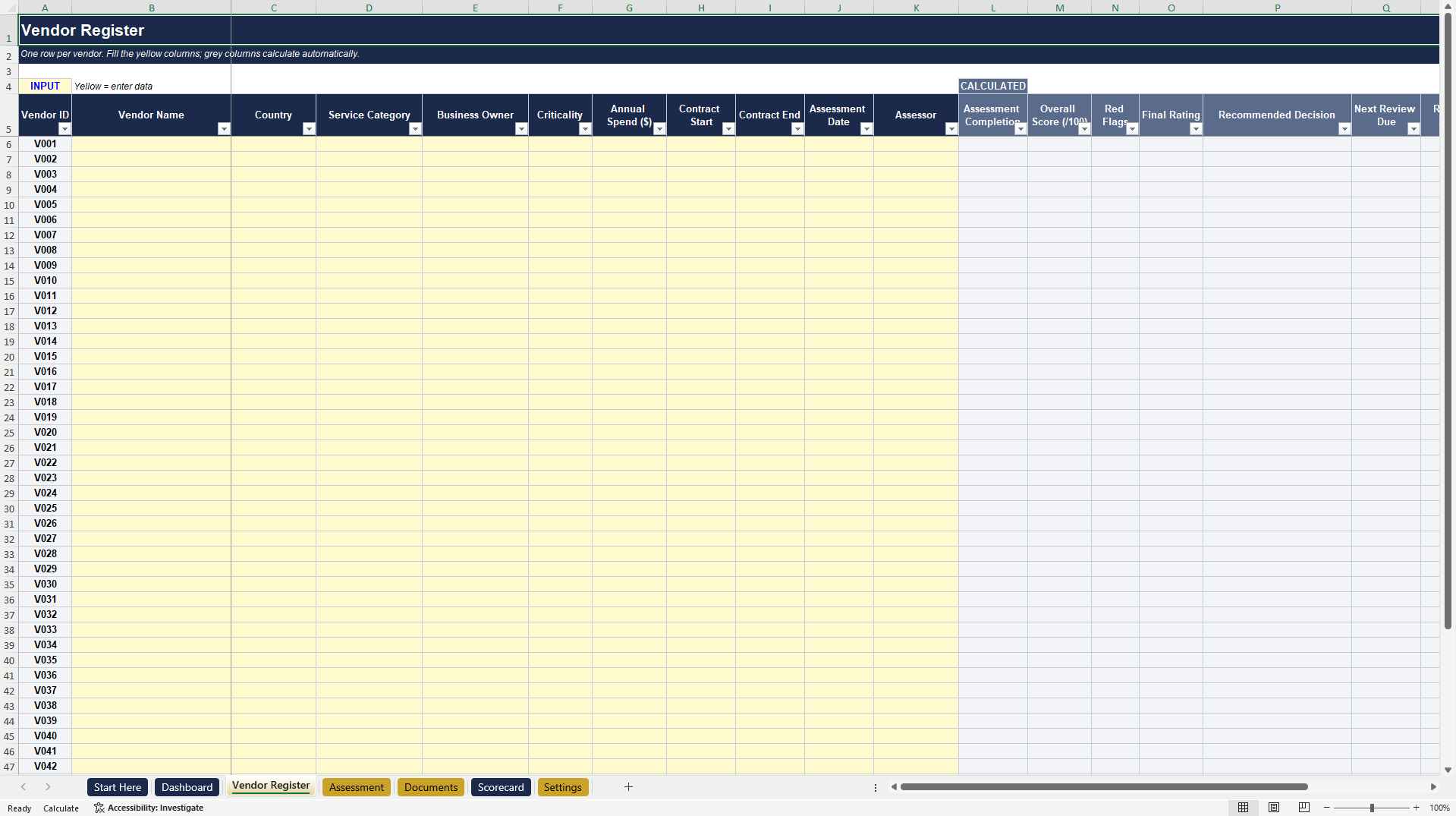Open Contract End filter dropdown

[797, 129]
